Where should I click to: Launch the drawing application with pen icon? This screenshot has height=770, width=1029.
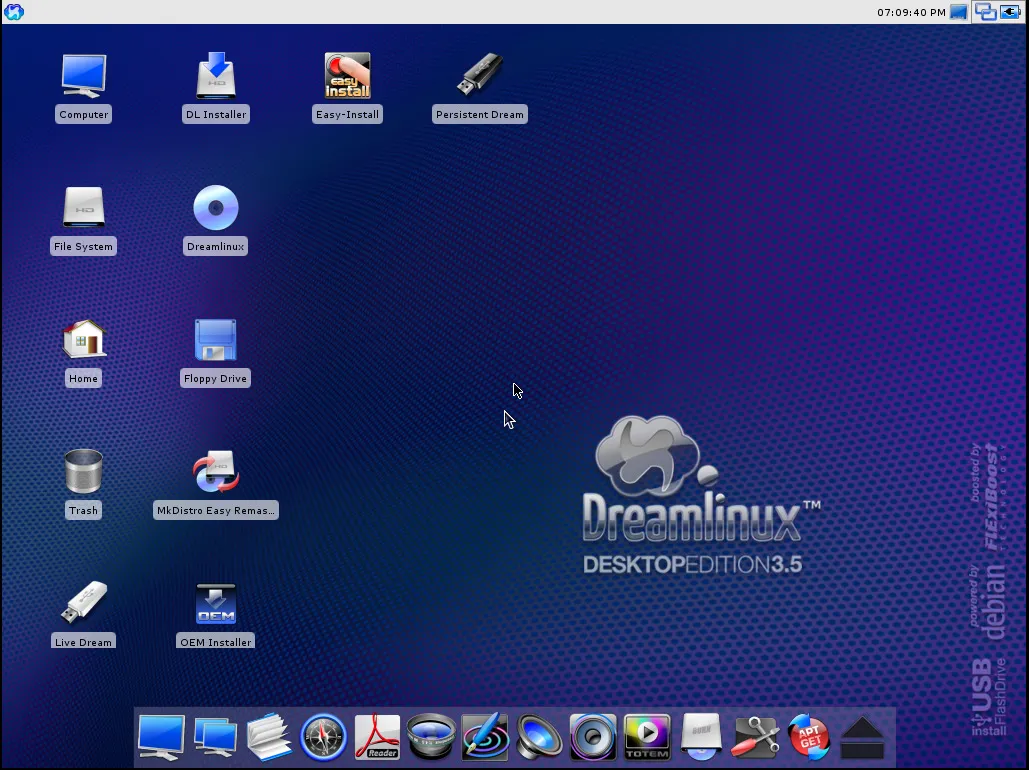(485, 737)
